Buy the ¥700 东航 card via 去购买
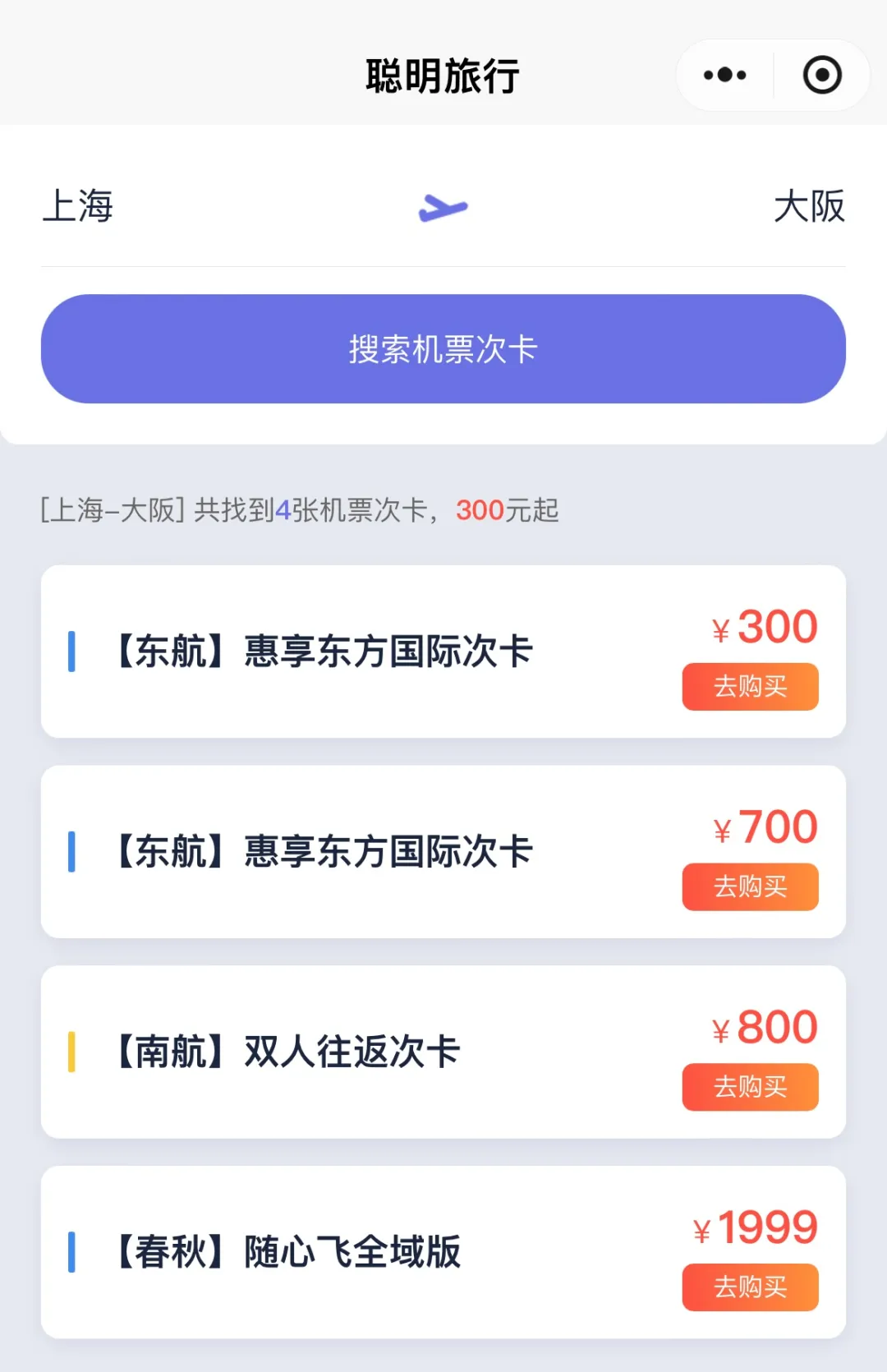The image size is (887, 1372). (750, 886)
